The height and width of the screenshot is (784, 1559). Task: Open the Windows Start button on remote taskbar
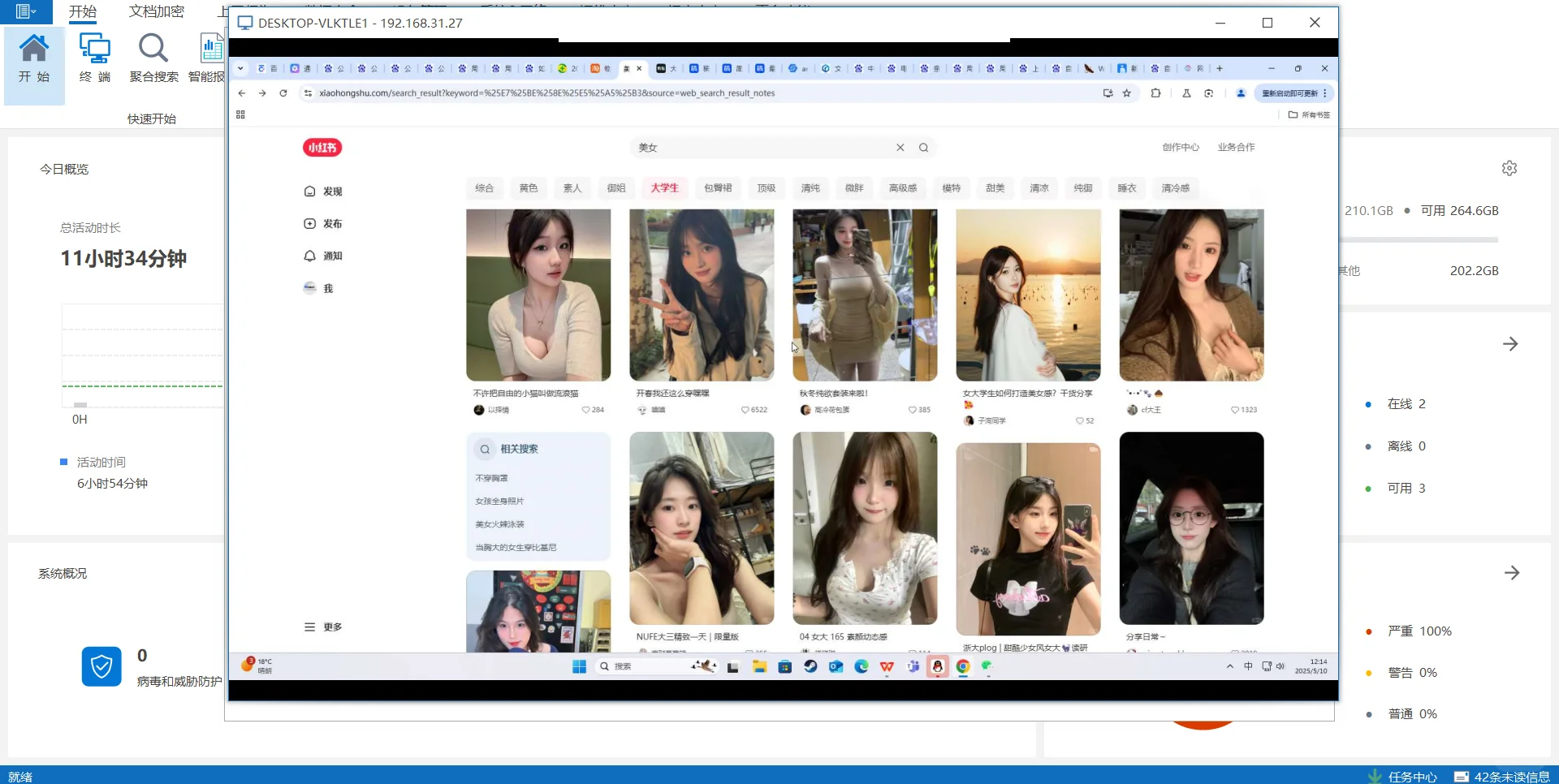[x=579, y=666]
